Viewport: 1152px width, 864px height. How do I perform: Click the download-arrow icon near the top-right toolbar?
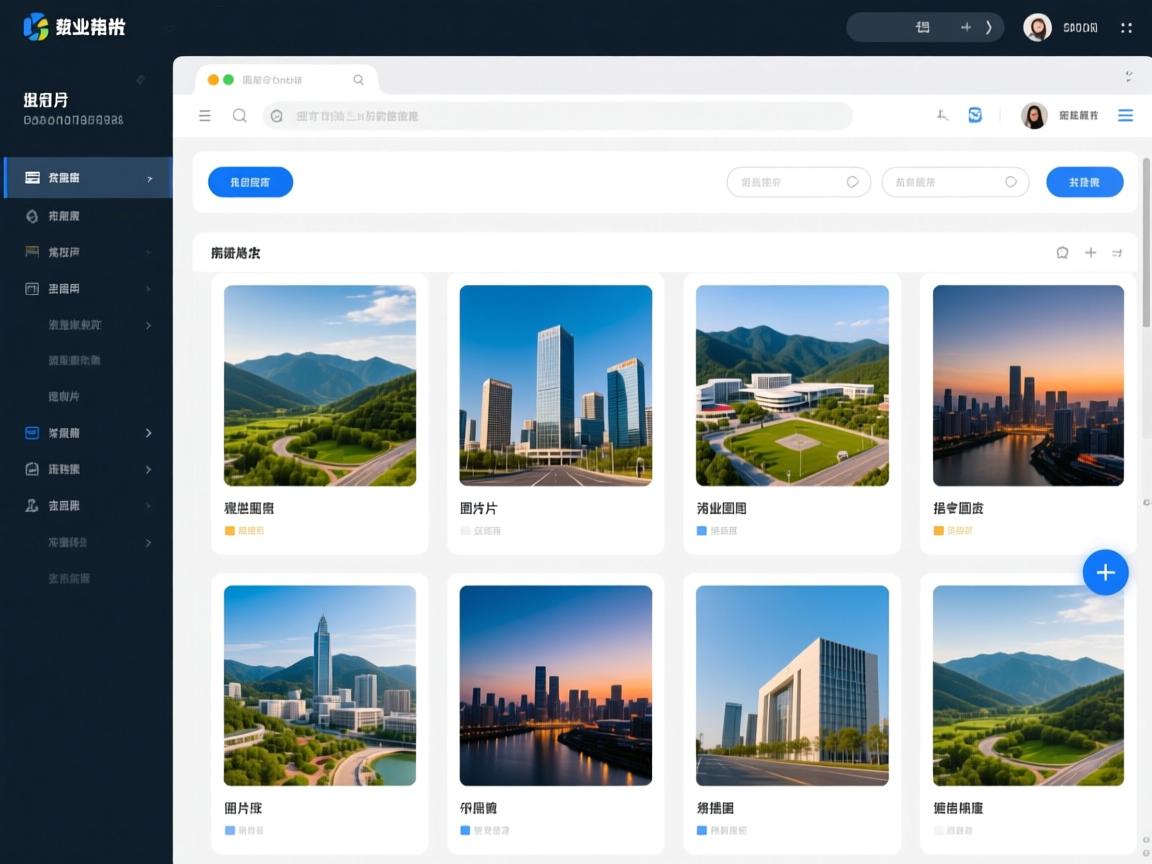941,115
